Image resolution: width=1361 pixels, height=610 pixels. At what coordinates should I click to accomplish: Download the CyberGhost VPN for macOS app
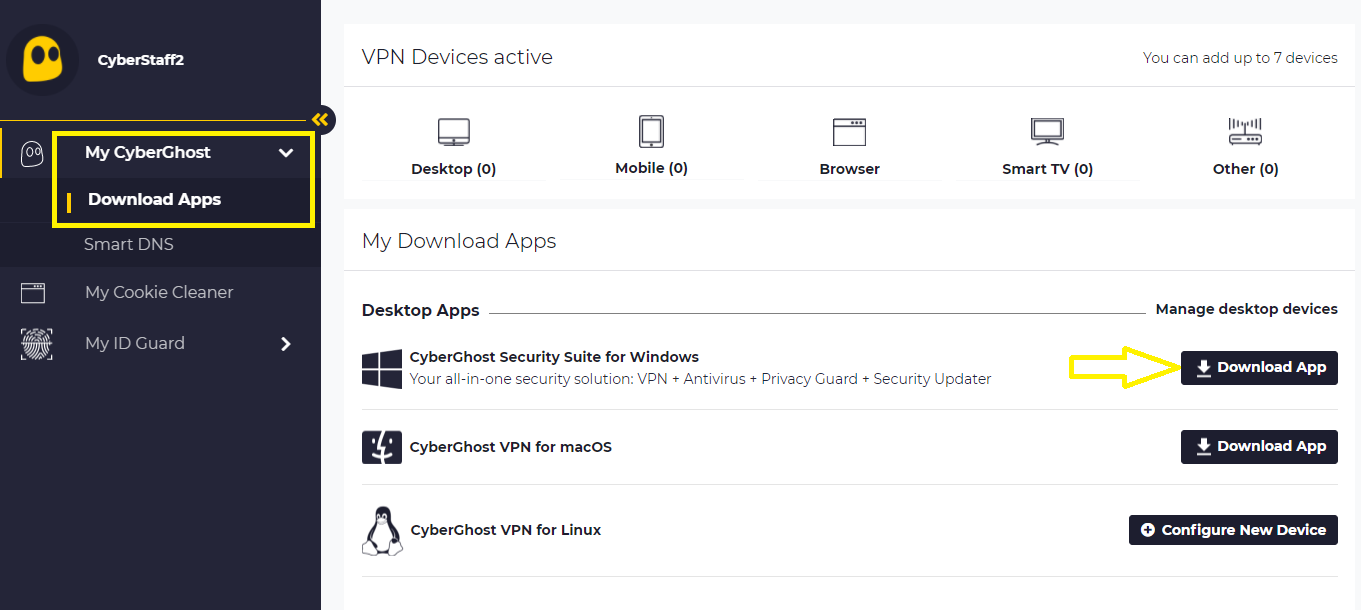tap(1259, 446)
